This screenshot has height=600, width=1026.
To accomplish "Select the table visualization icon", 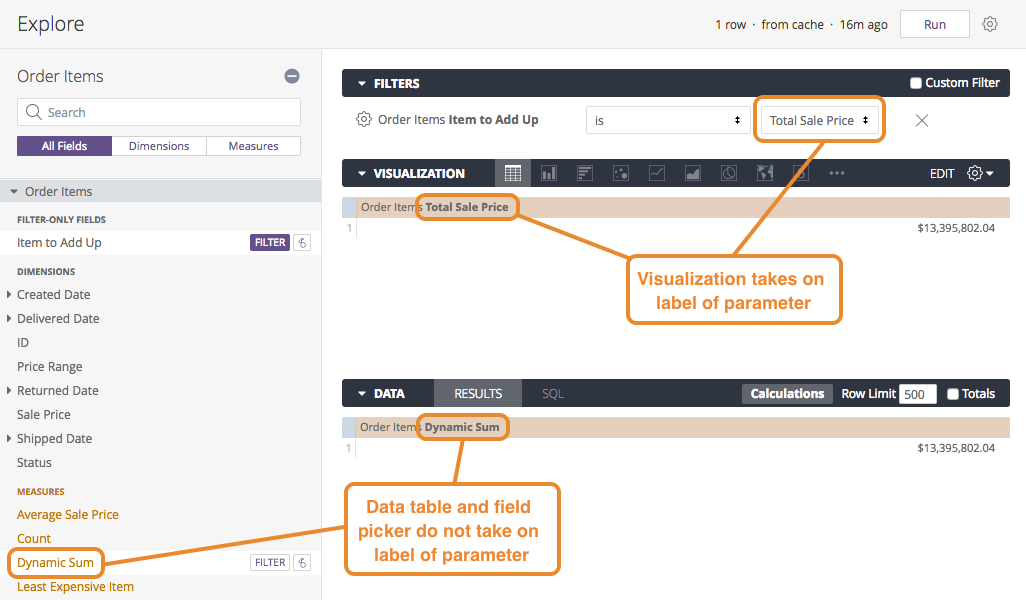I will 513,173.
